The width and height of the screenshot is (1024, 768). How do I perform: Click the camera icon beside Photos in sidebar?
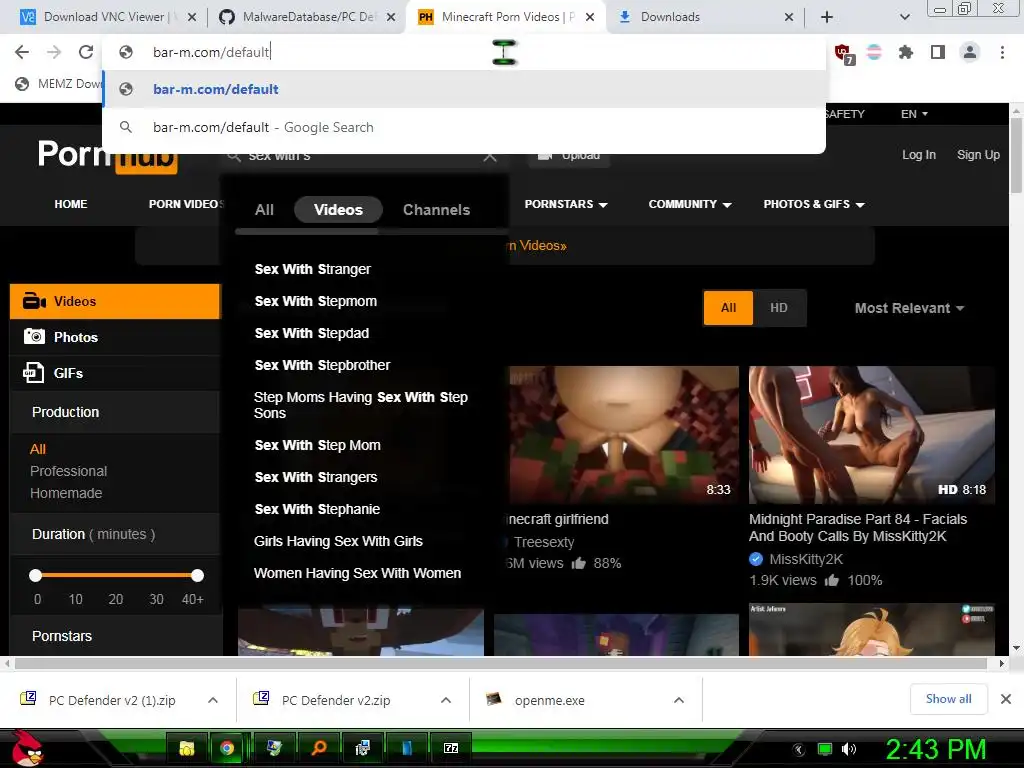coord(35,336)
